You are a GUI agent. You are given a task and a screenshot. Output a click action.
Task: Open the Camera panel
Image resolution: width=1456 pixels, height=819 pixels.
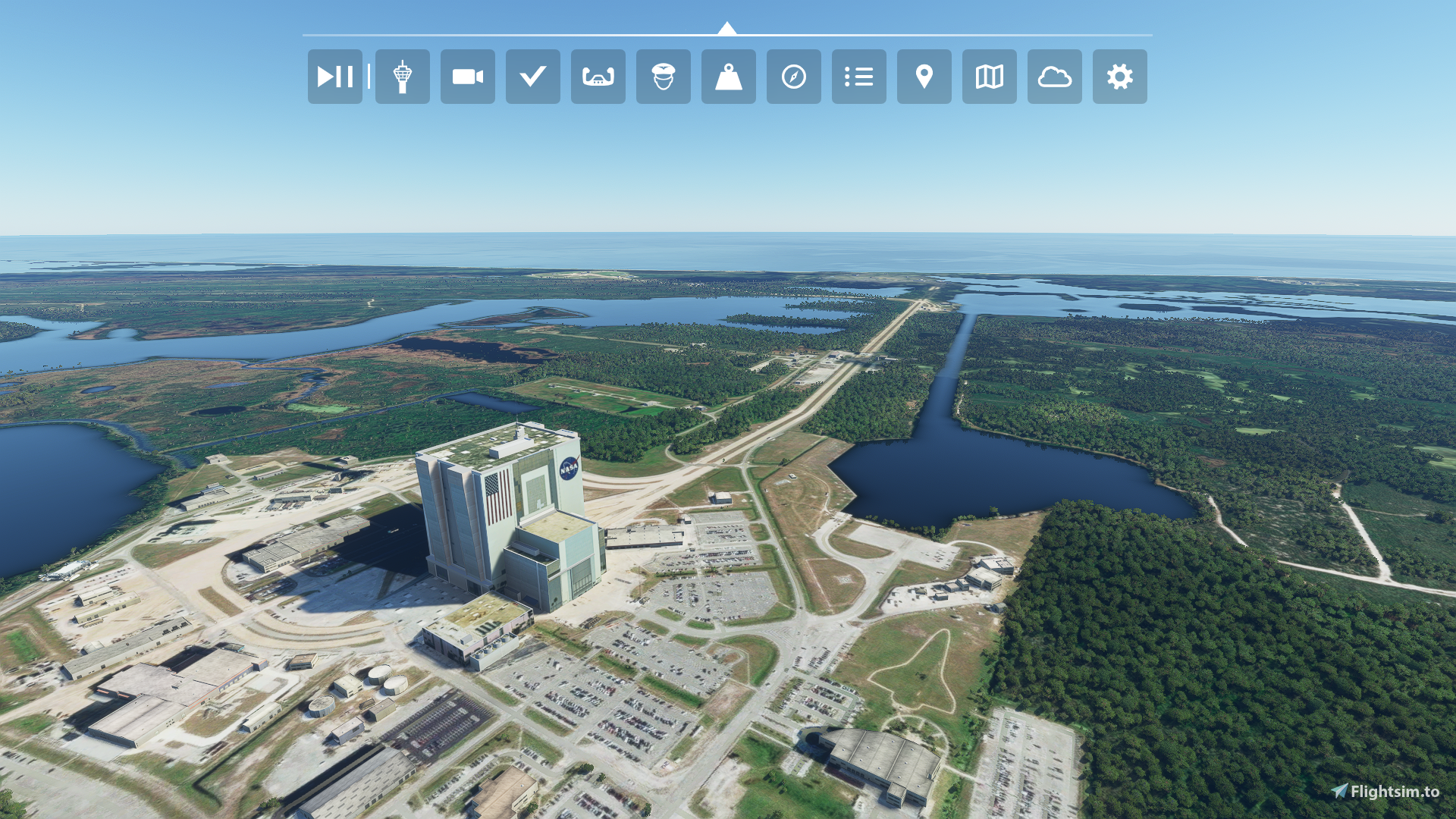(x=468, y=77)
